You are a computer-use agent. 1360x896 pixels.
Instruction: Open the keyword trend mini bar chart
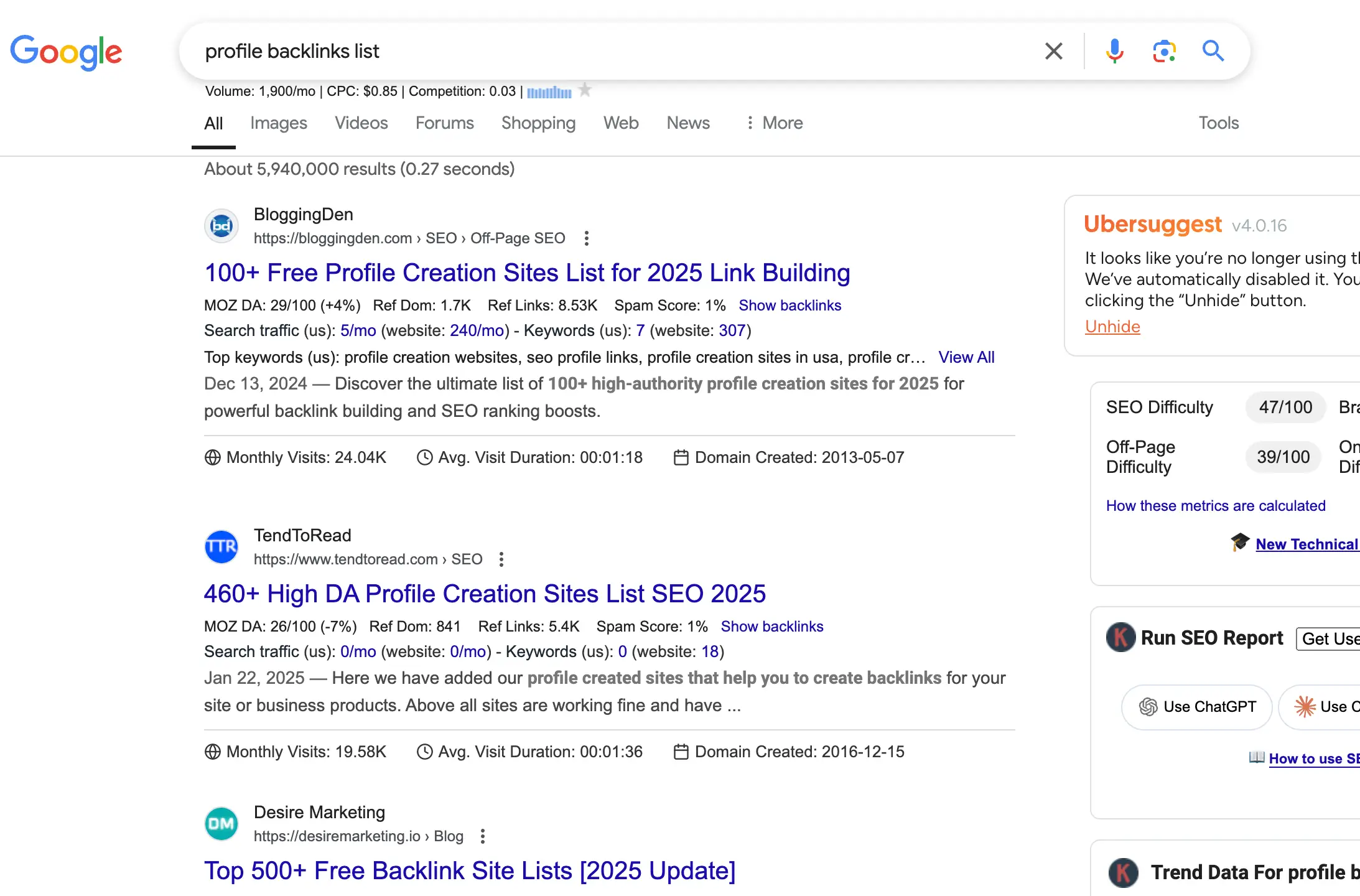(549, 92)
